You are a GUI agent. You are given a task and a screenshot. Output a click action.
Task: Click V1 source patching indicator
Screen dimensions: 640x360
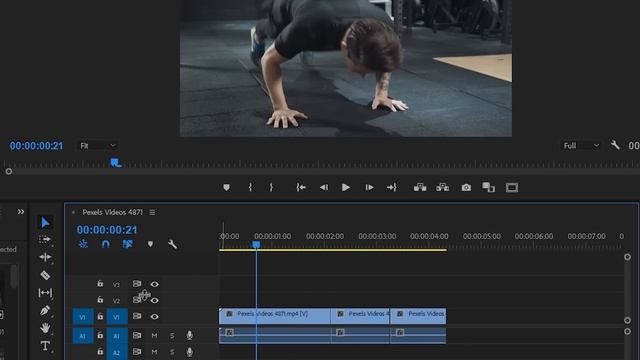coord(82,317)
